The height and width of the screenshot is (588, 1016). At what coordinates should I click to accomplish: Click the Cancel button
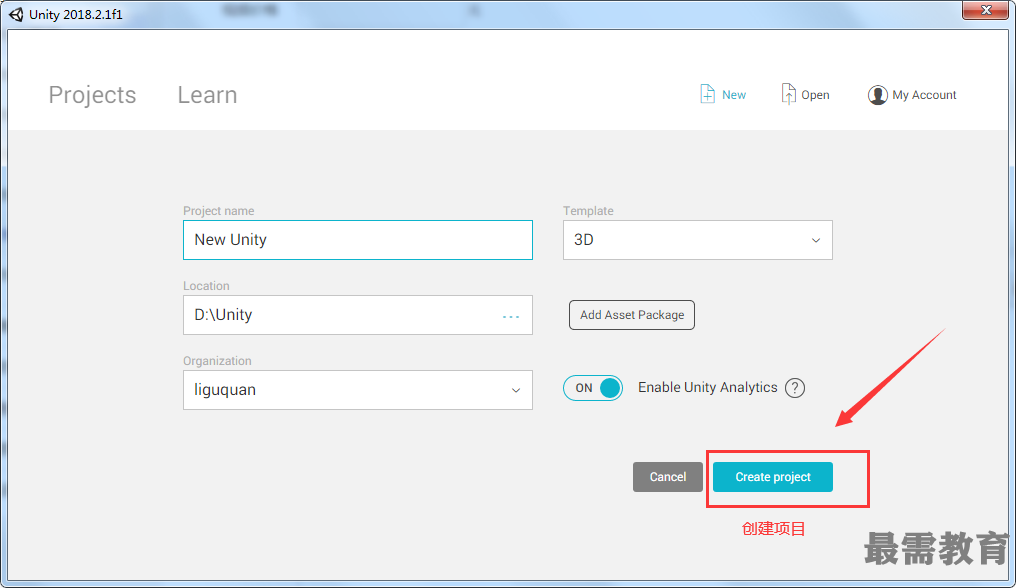(x=667, y=476)
